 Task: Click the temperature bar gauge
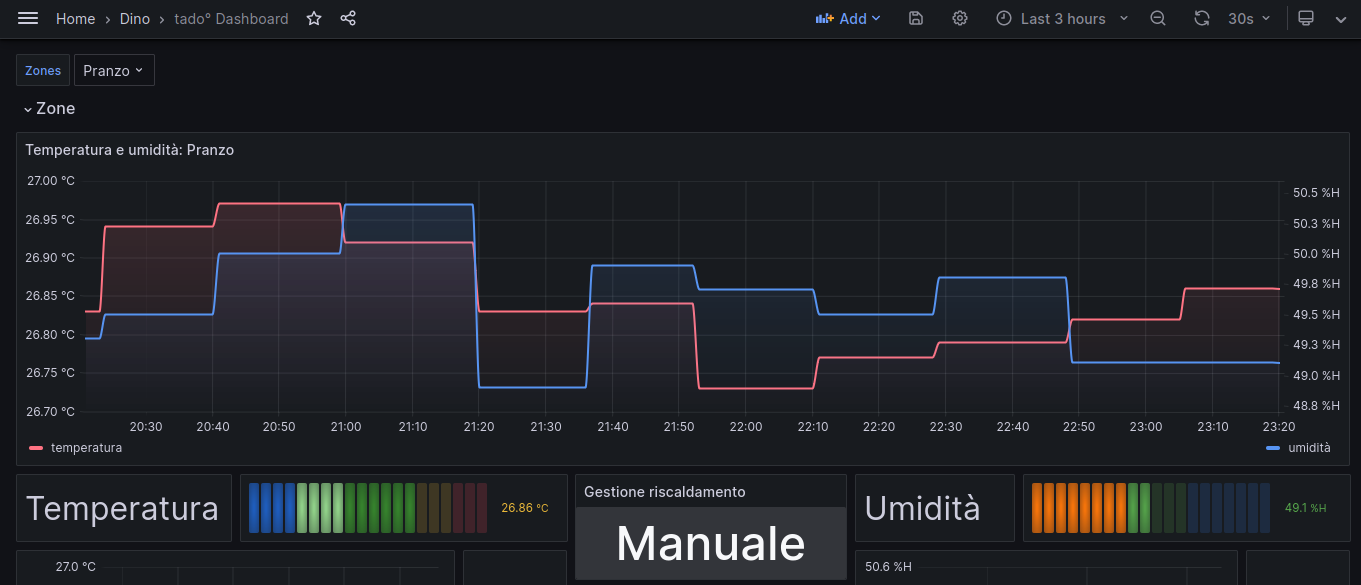point(369,508)
